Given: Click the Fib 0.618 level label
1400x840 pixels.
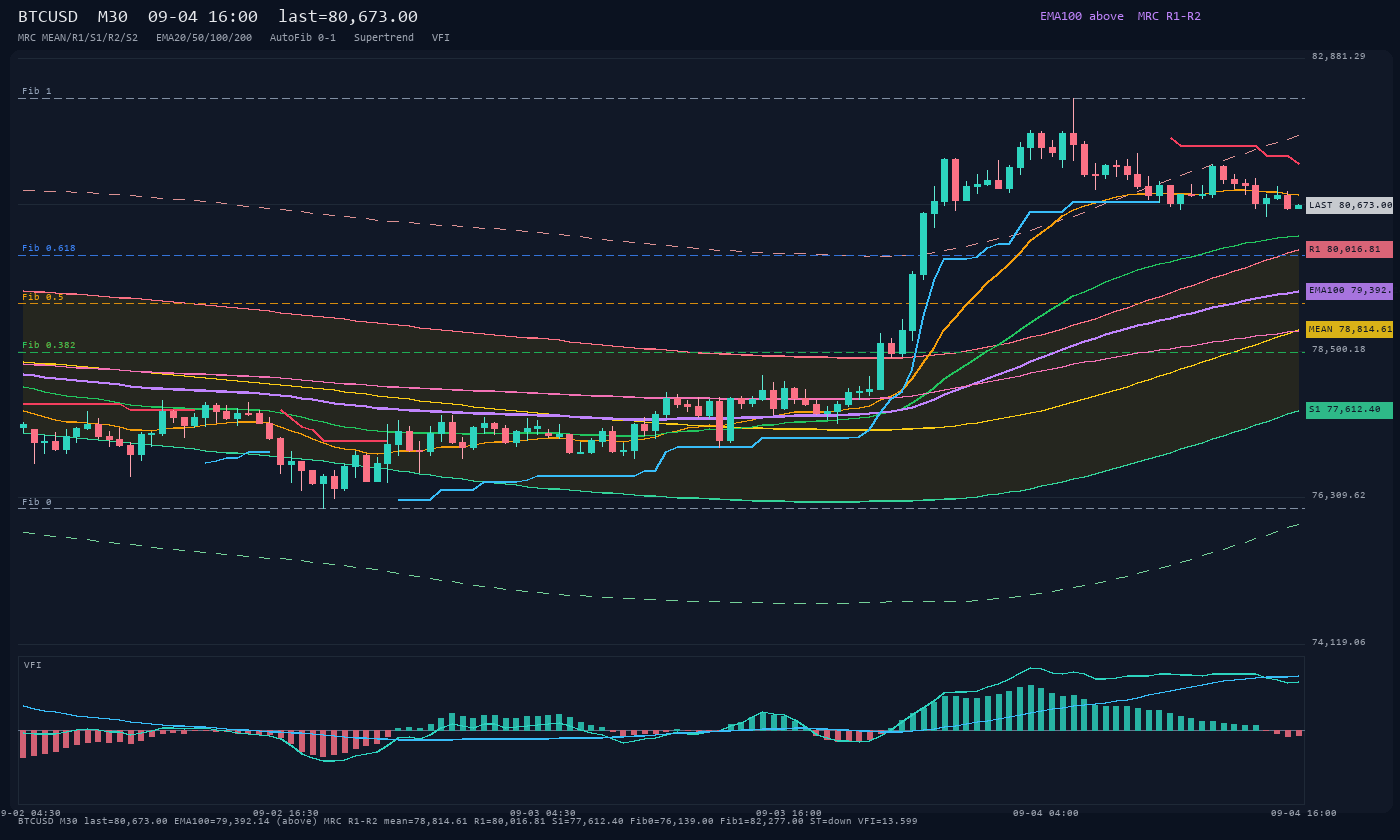Looking at the screenshot, I should [x=49, y=248].
